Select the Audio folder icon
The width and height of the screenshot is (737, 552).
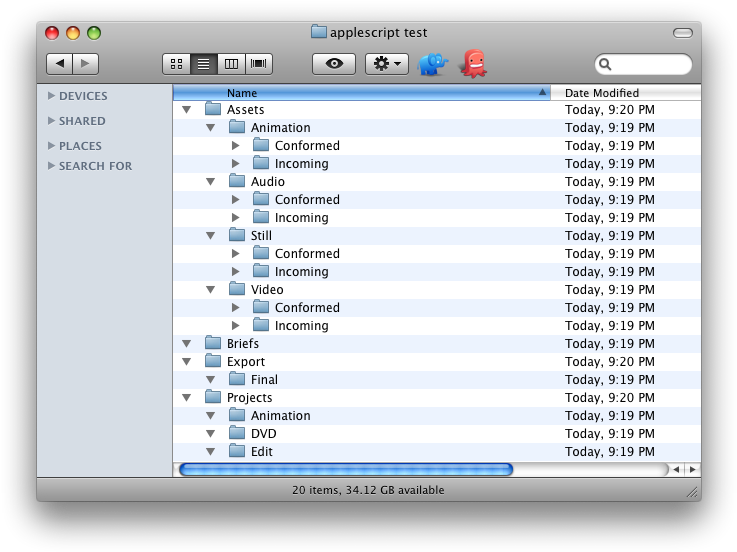[237, 181]
